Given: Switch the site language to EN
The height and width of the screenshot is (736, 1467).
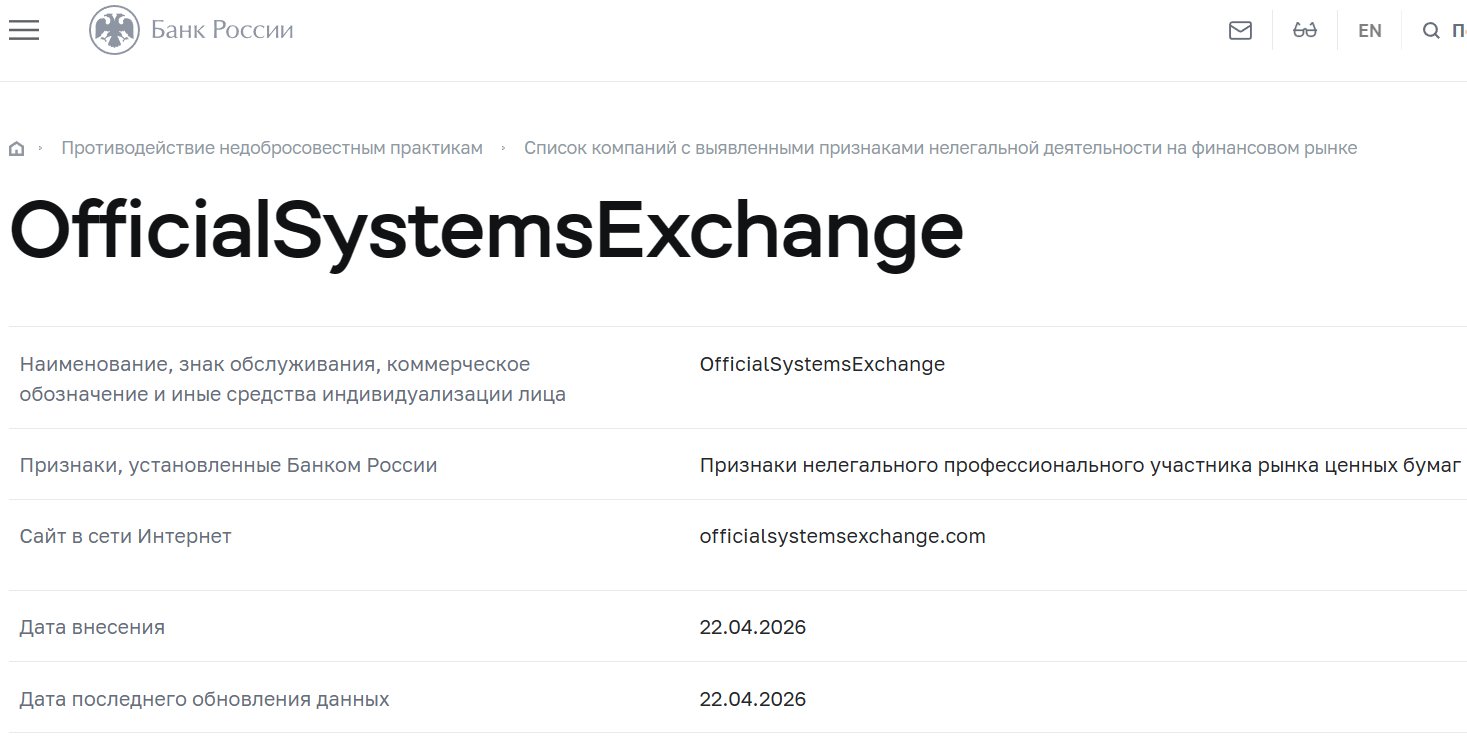Looking at the screenshot, I should coord(1369,30).
